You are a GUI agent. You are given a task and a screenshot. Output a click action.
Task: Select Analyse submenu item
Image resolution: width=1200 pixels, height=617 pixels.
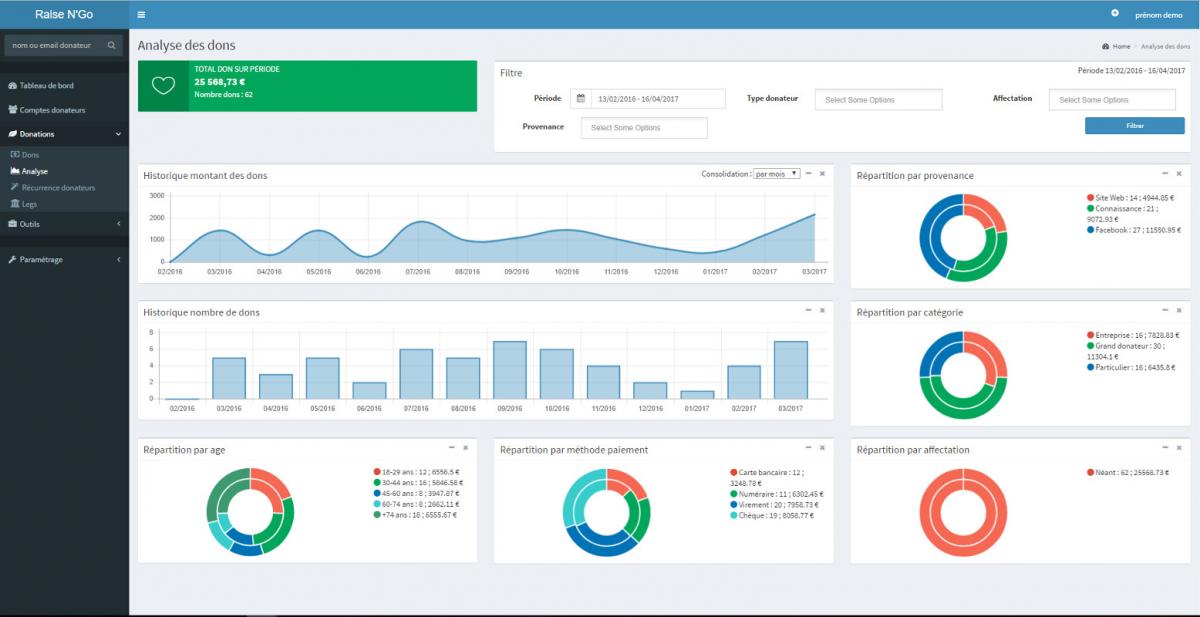click(64, 171)
